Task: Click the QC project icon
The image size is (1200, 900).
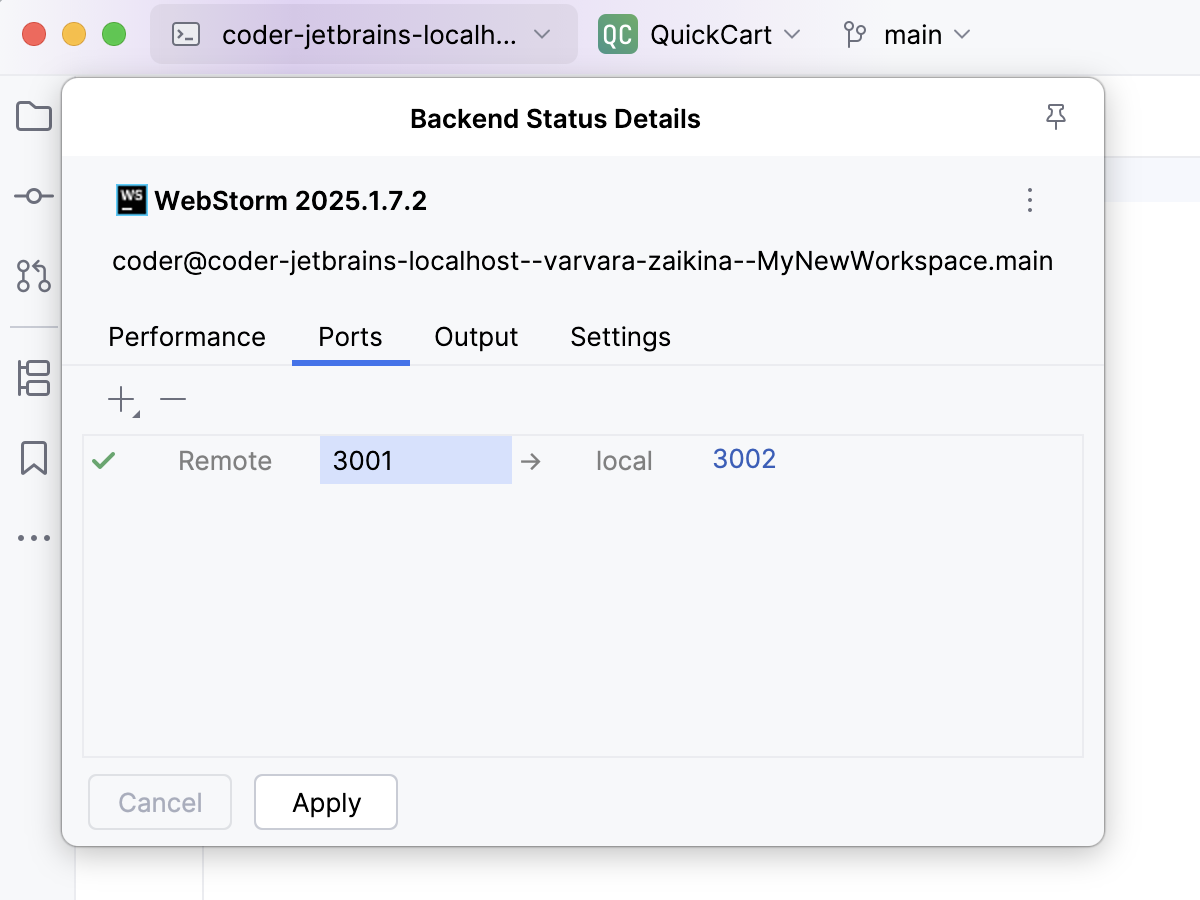Action: (x=618, y=35)
